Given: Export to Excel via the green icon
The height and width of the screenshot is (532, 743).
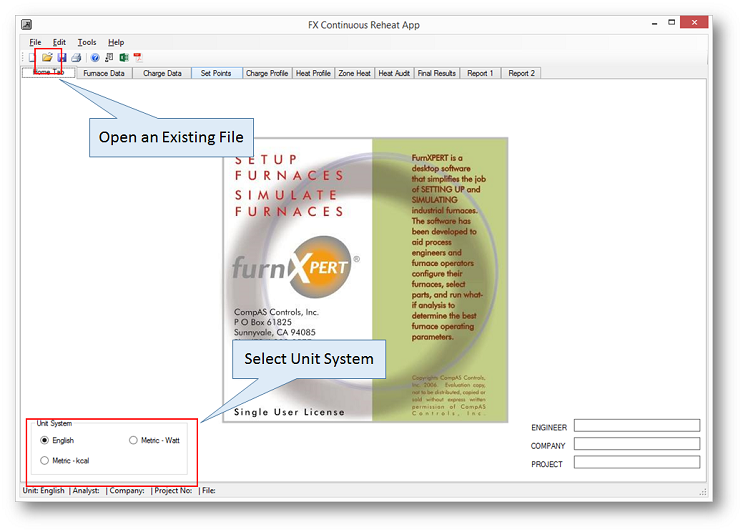Looking at the screenshot, I should [124, 57].
